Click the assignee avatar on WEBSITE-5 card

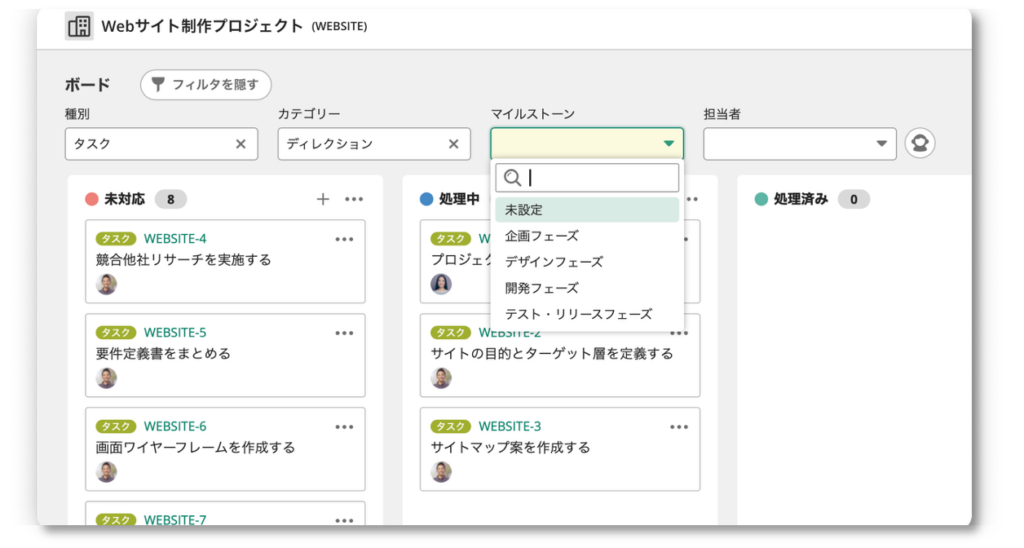click(106, 378)
